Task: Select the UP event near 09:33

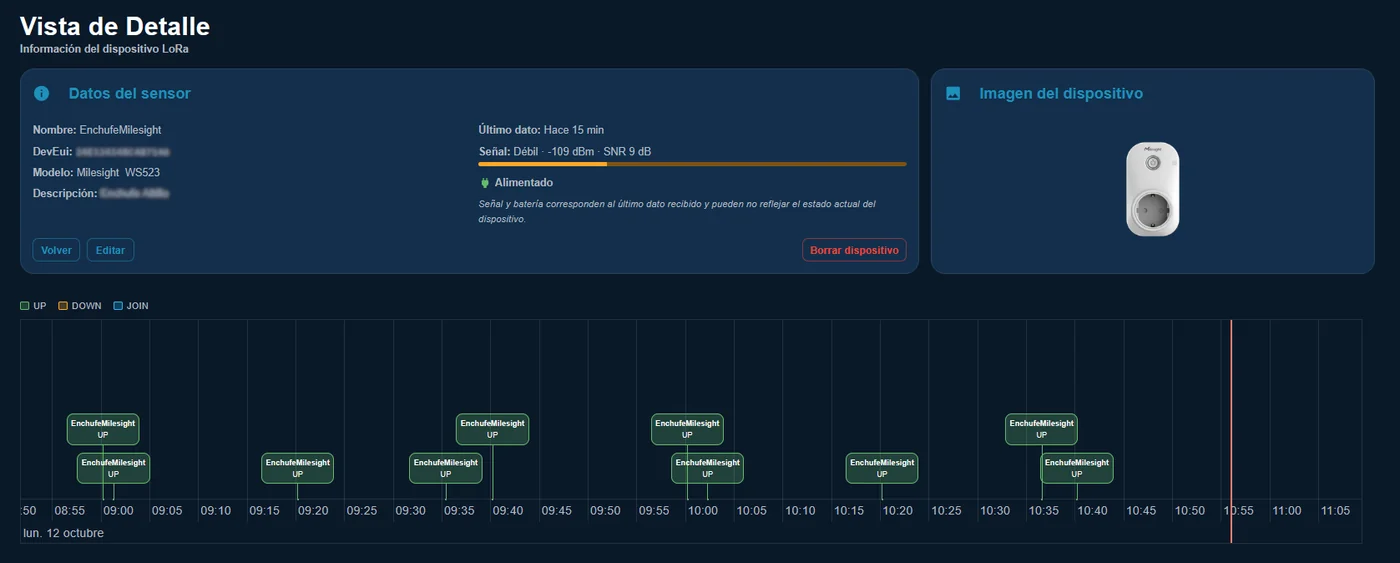Action: 445,468
